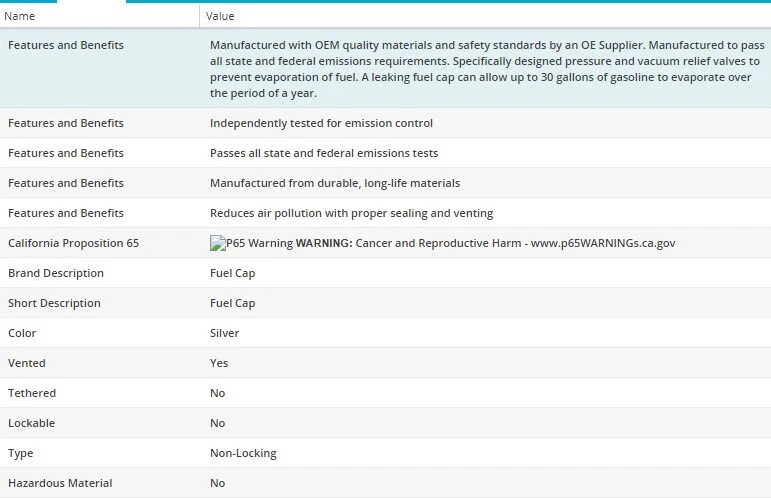Click Features and Benefits label beside 'Reduces air pollution'
Image resolution: width=771 pixels, height=498 pixels.
tap(66, 213)
